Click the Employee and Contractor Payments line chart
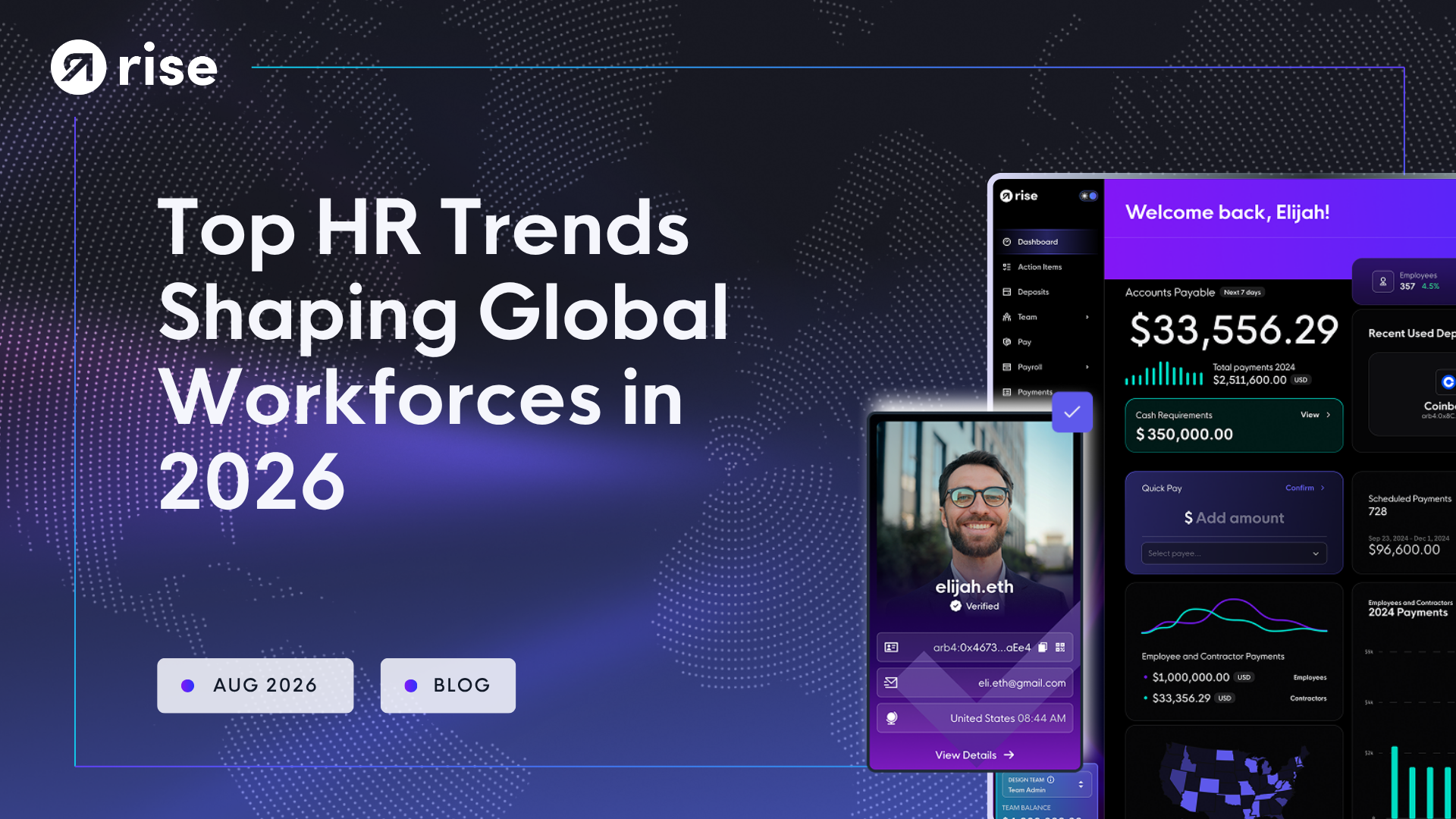Viewport: 1456px width, 819px height. pyautogui.click(x=1234, y=616)
